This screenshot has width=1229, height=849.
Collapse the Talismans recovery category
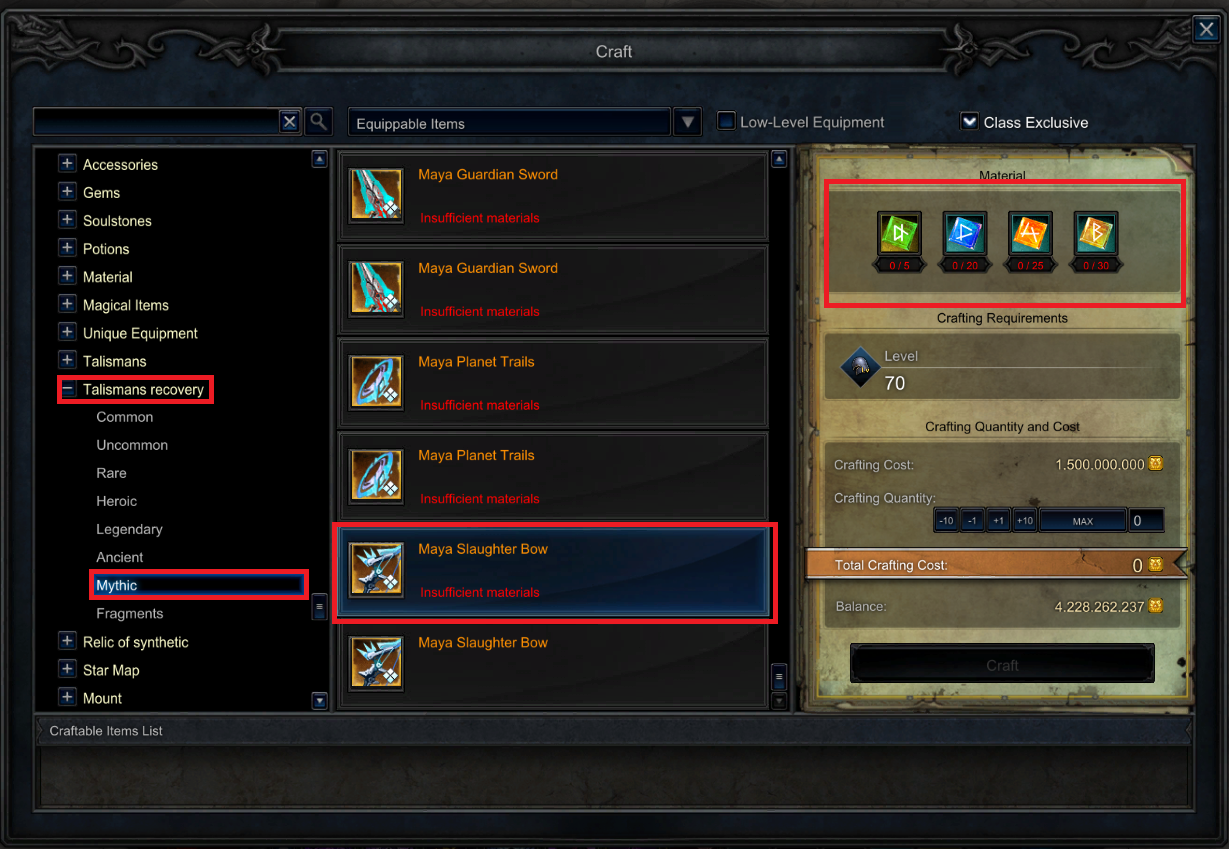[67, 389]
